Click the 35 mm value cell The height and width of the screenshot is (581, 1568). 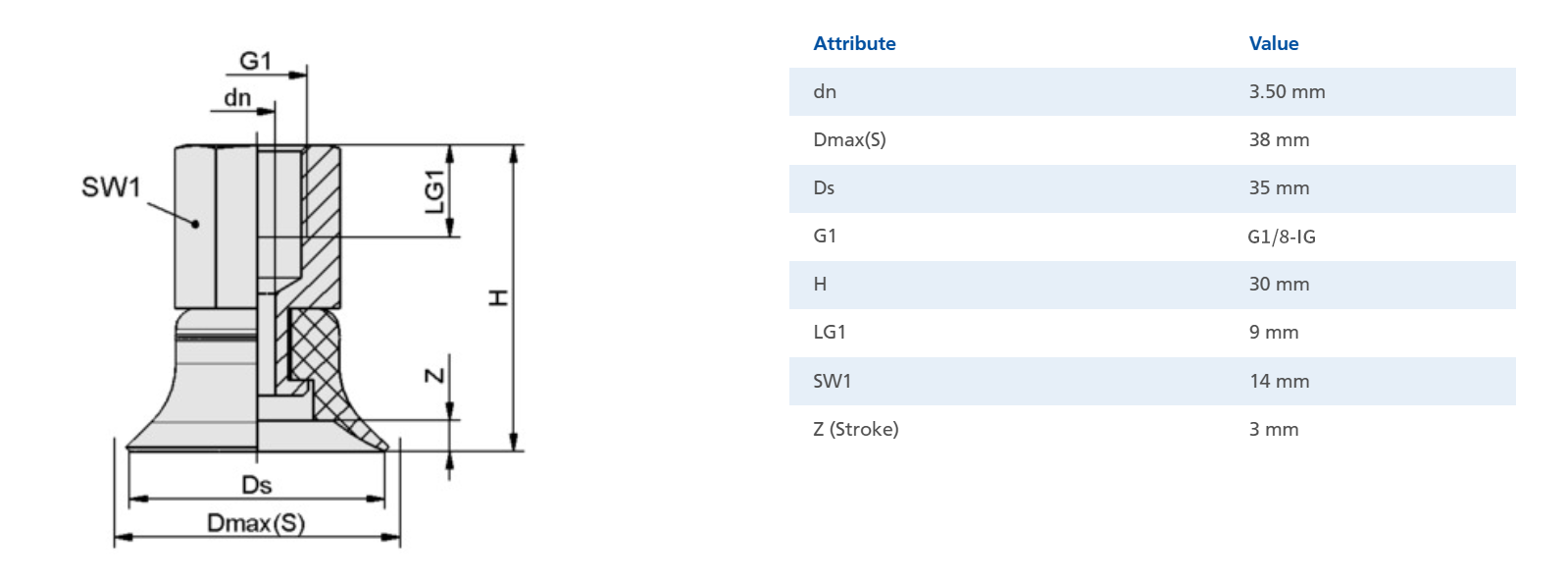[x=1279, y=187]
